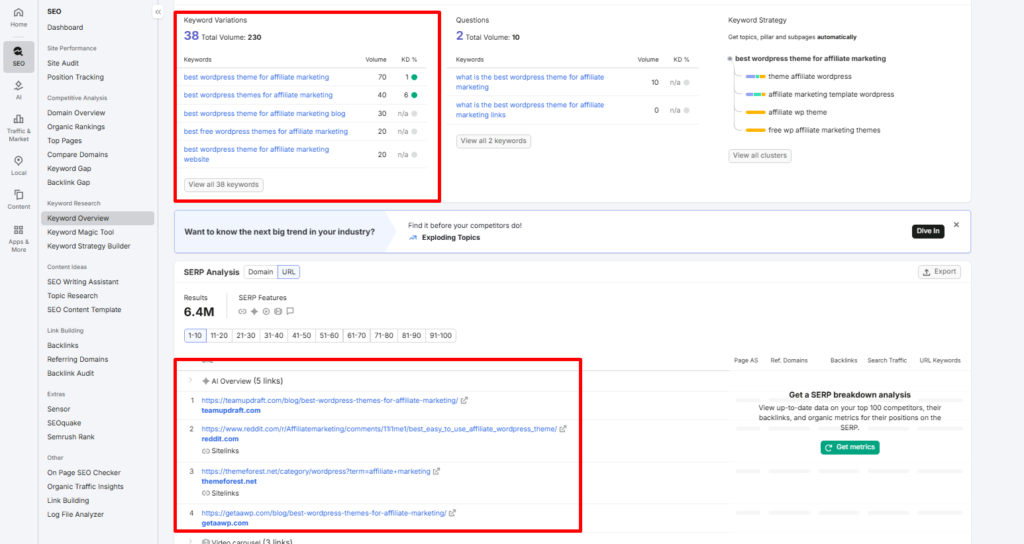
Task: Switch SERP Analysis to Domain tab
Action: (261, 272)
